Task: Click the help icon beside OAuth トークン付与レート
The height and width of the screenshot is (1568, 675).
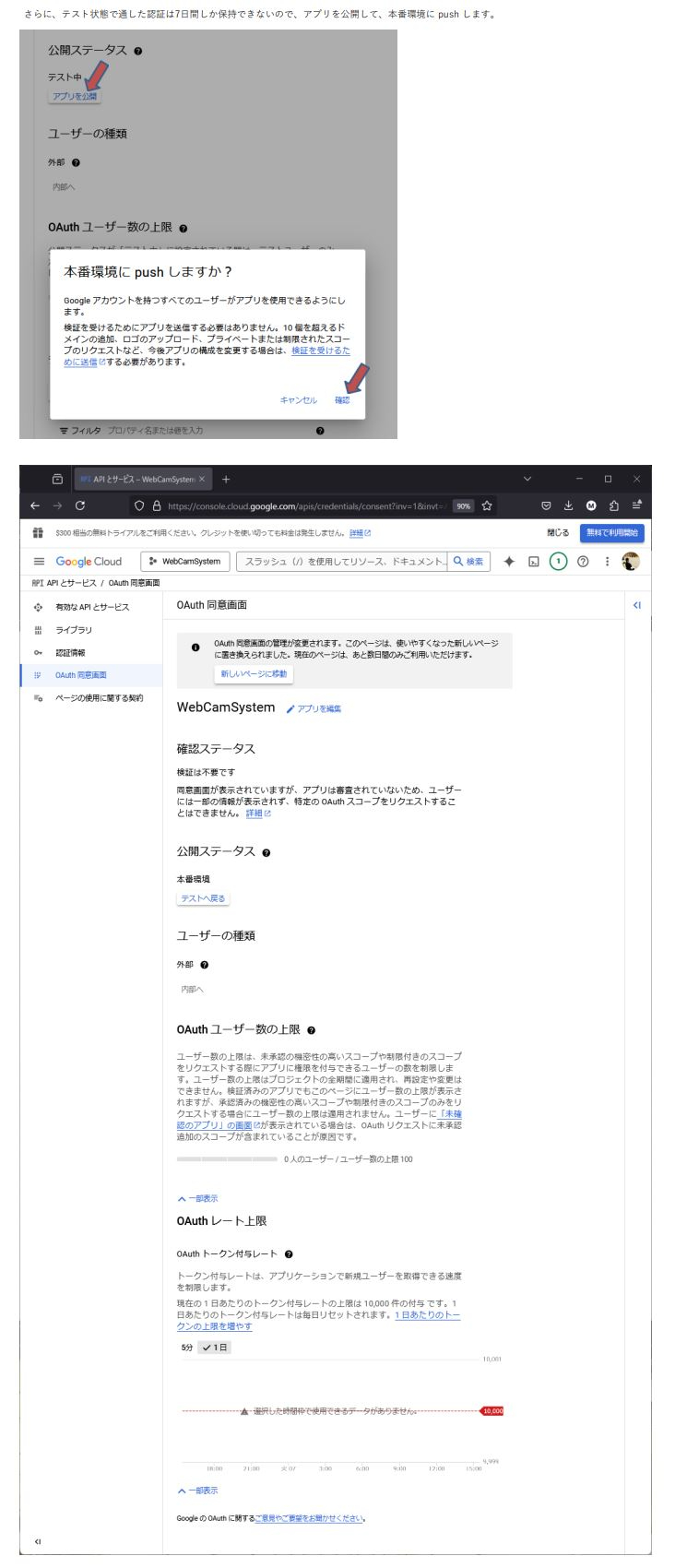Action: (289, 1254)
